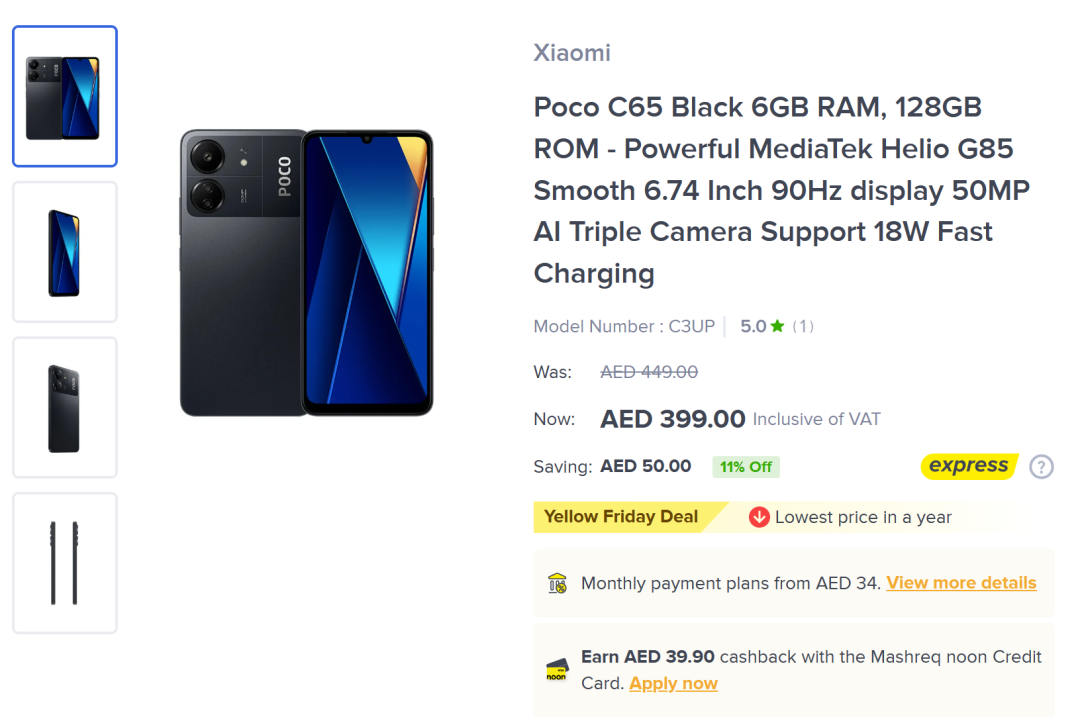This screenshot has height=717, width=1080.
Task: Click the Apply now link
Action: pyautogui.click(x=673, y=684)
